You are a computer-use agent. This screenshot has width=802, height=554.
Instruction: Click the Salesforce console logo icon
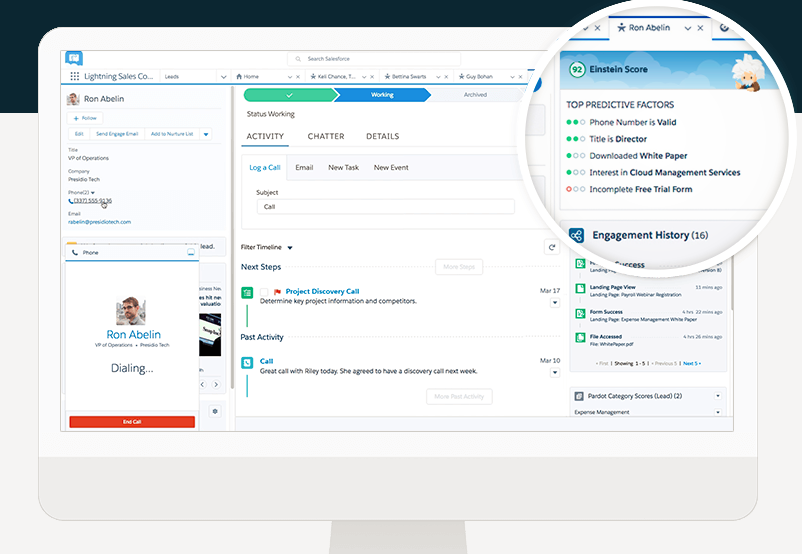[74, 58]
